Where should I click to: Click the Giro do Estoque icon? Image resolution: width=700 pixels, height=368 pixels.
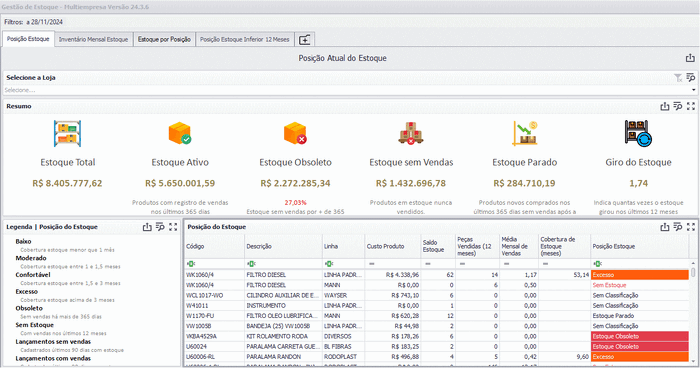(638, 134)
